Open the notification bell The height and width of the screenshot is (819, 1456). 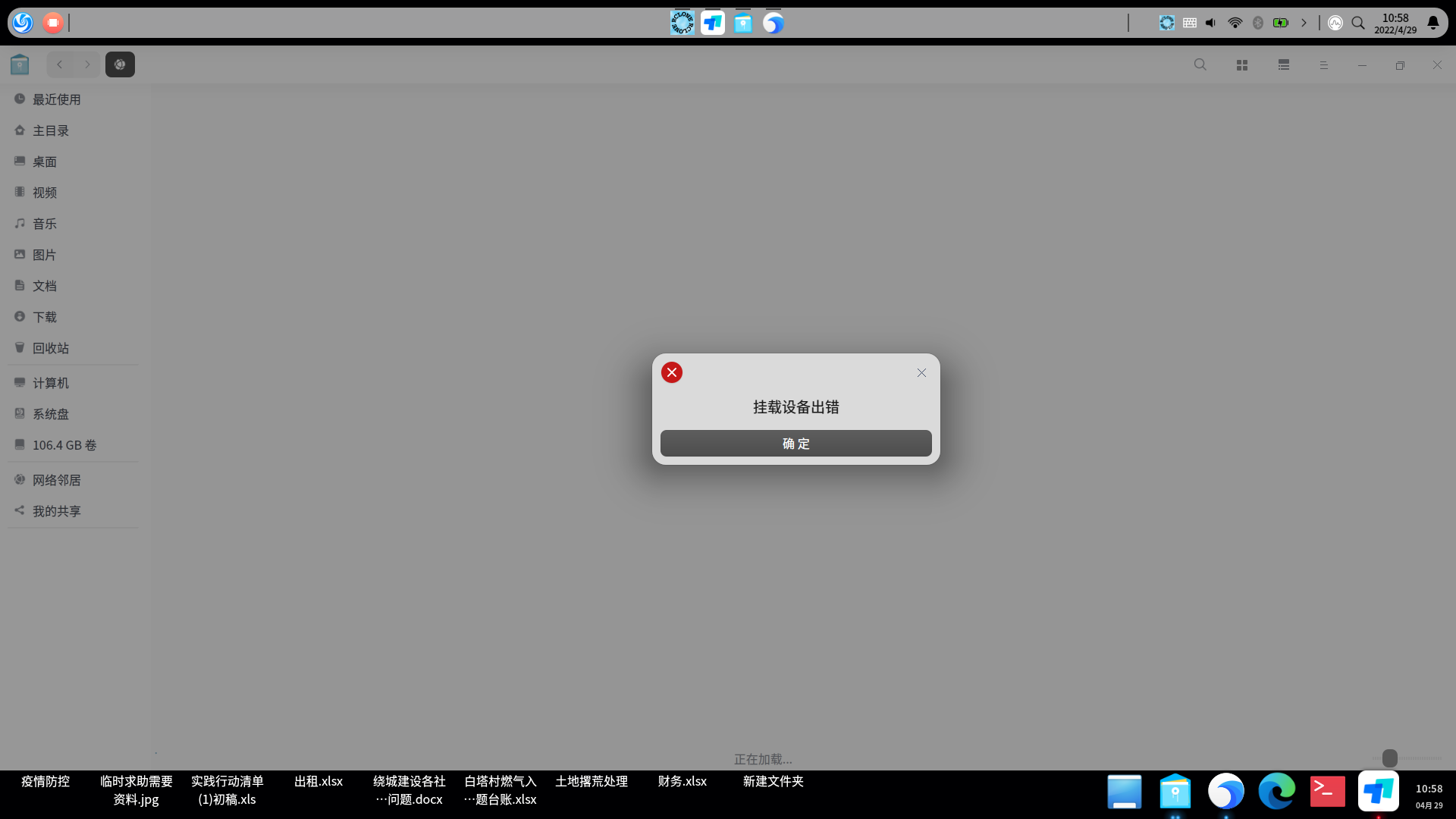tap(1433, 22)
